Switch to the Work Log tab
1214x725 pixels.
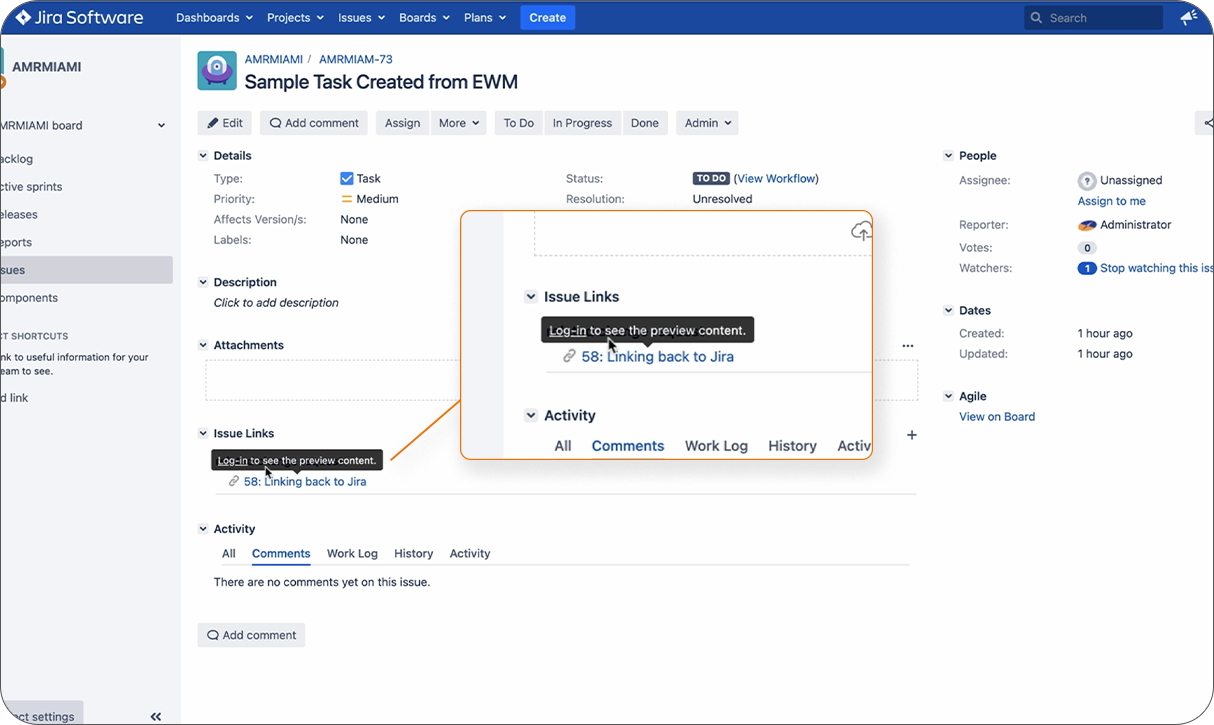coord(352,554)
